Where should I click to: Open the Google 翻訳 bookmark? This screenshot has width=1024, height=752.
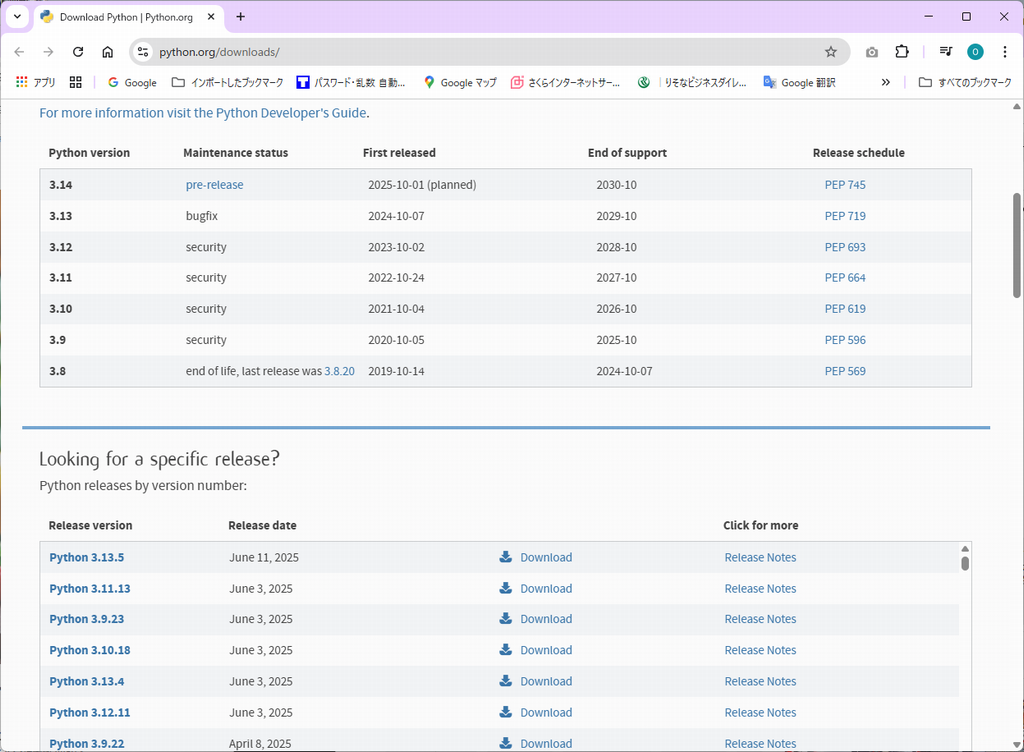[x=799, y=83]
